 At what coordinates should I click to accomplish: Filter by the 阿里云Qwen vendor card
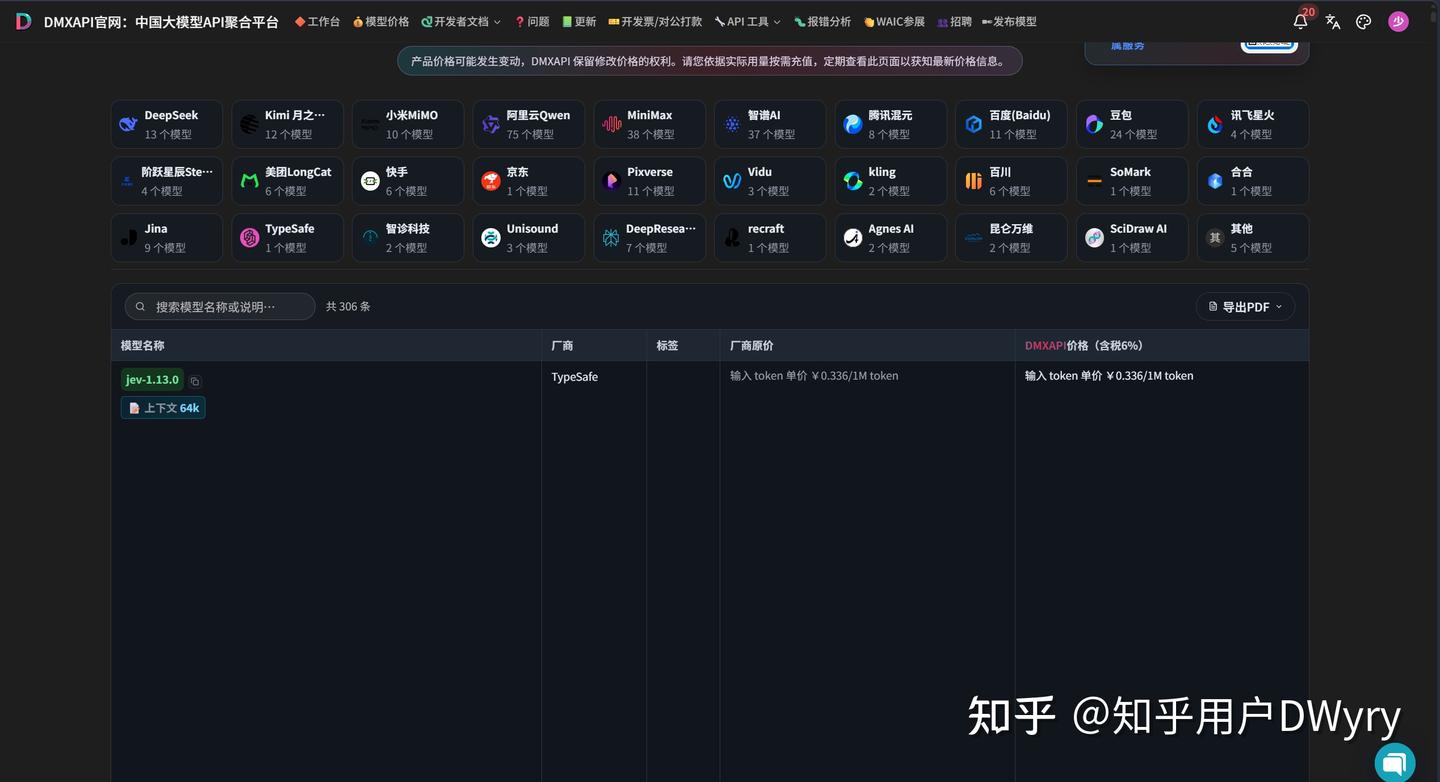[x=529, y=124]
